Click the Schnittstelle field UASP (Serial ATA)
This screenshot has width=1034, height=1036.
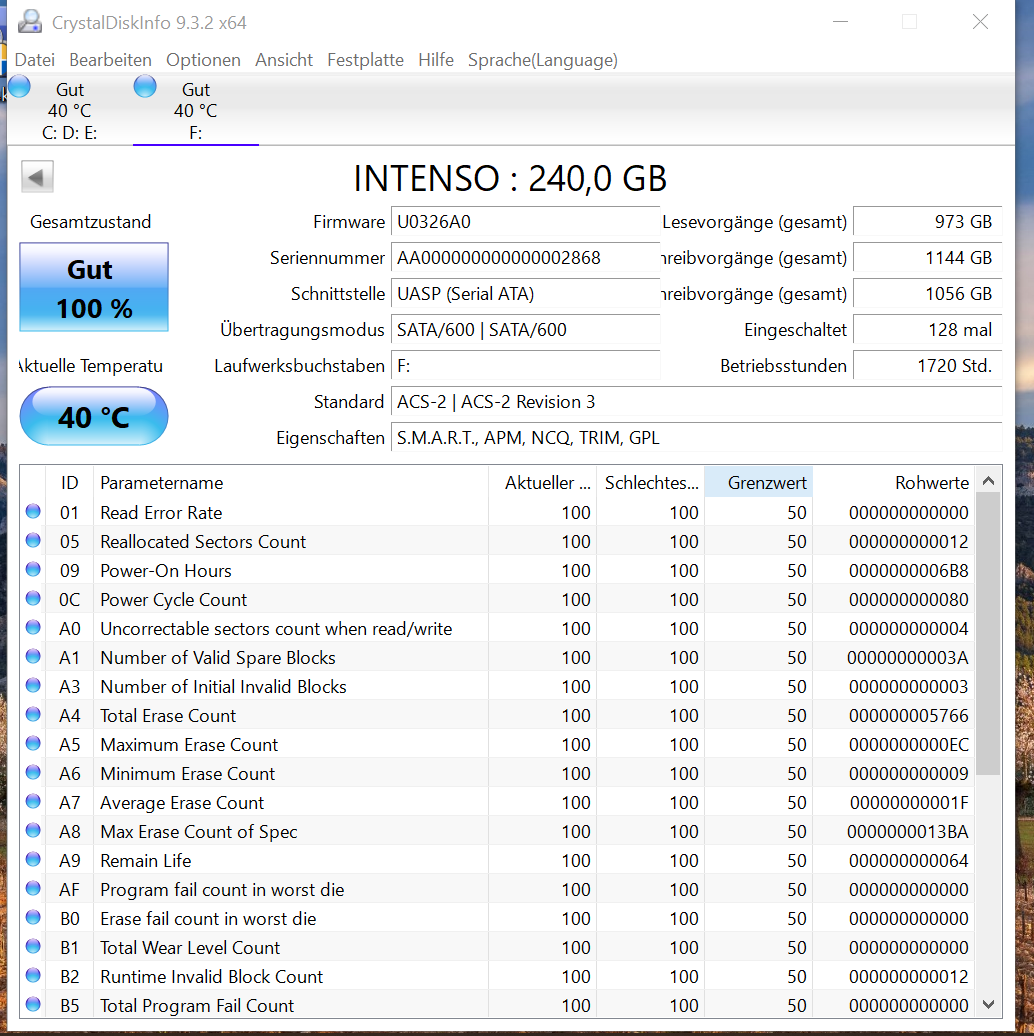click(x=525, y=293)
